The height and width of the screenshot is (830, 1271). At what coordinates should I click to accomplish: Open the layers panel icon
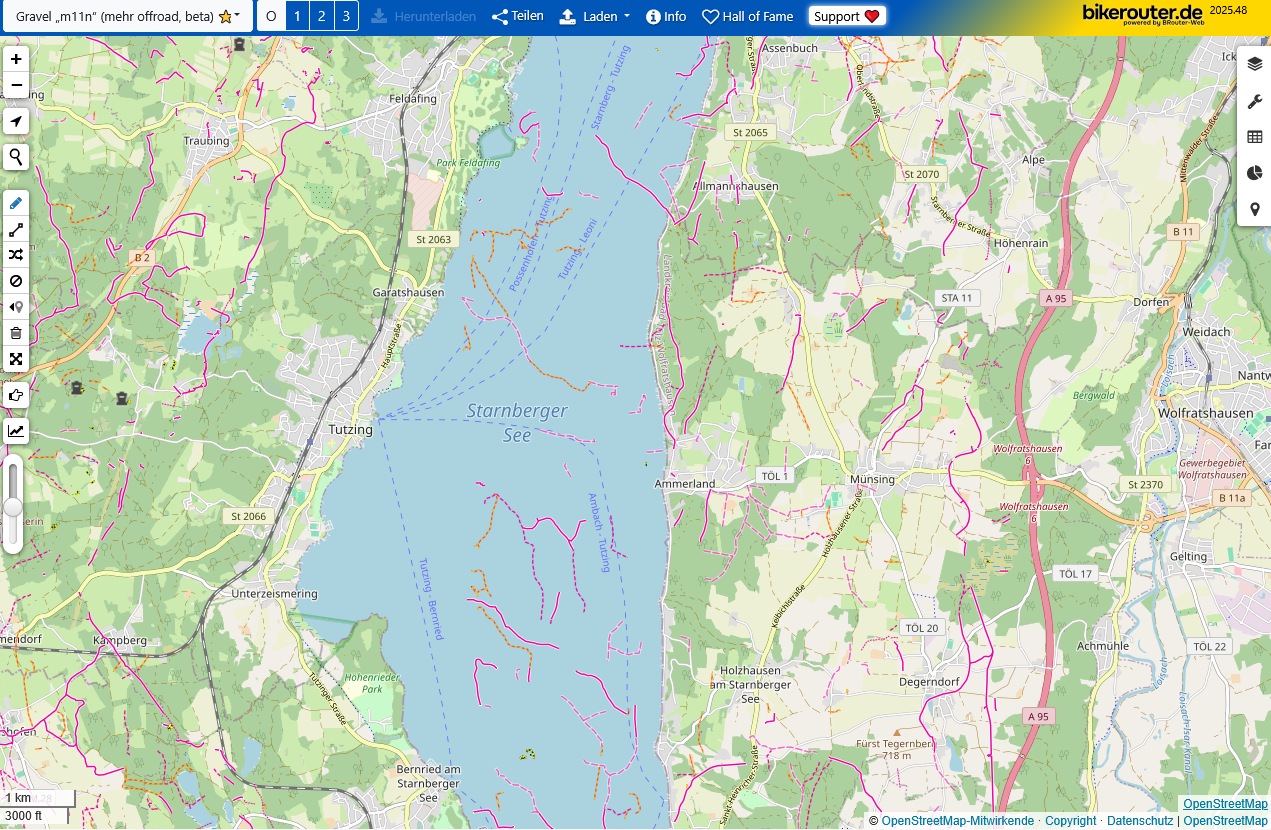(1255, 64)
